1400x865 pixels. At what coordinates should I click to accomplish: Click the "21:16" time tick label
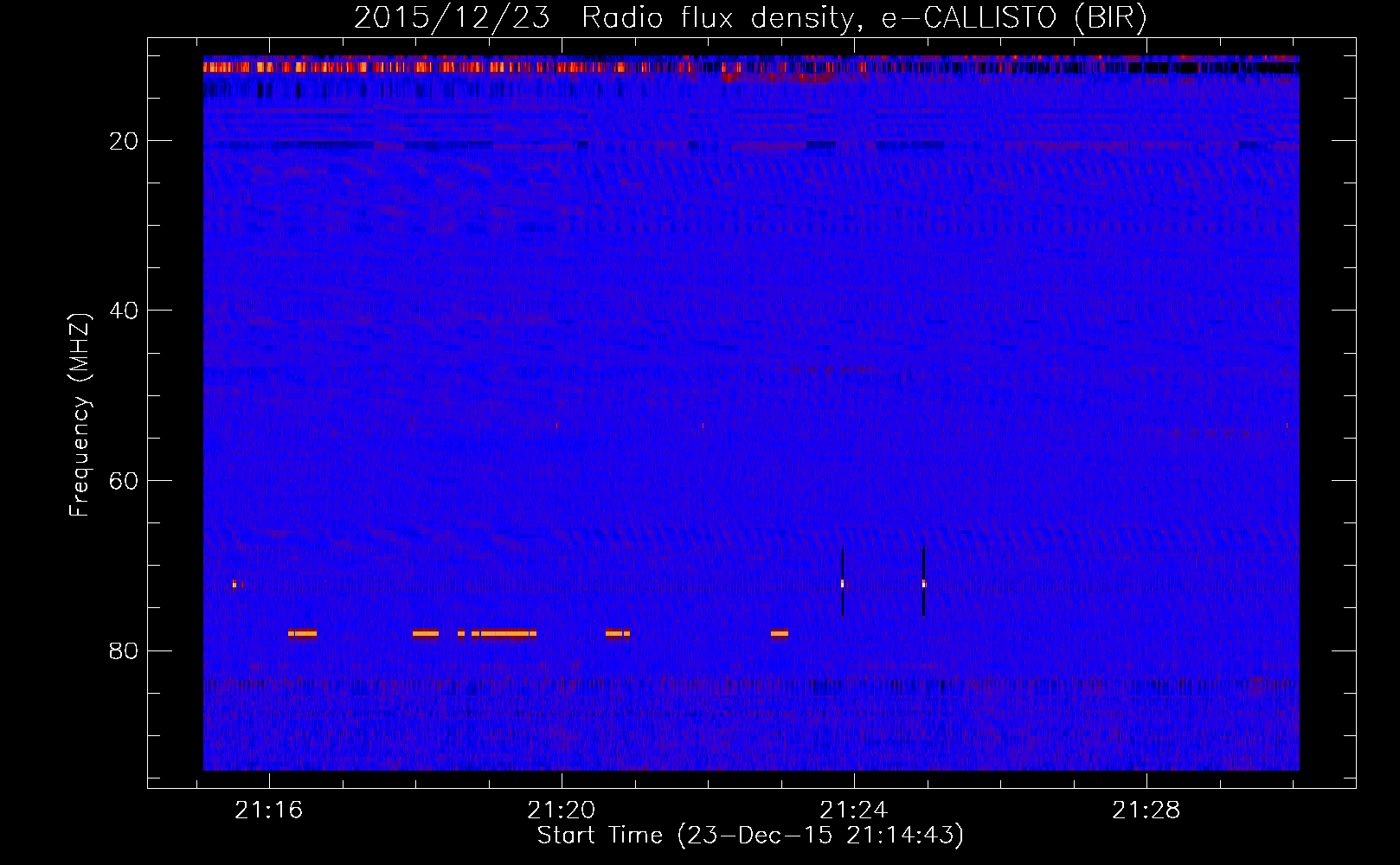coord(269,811)
